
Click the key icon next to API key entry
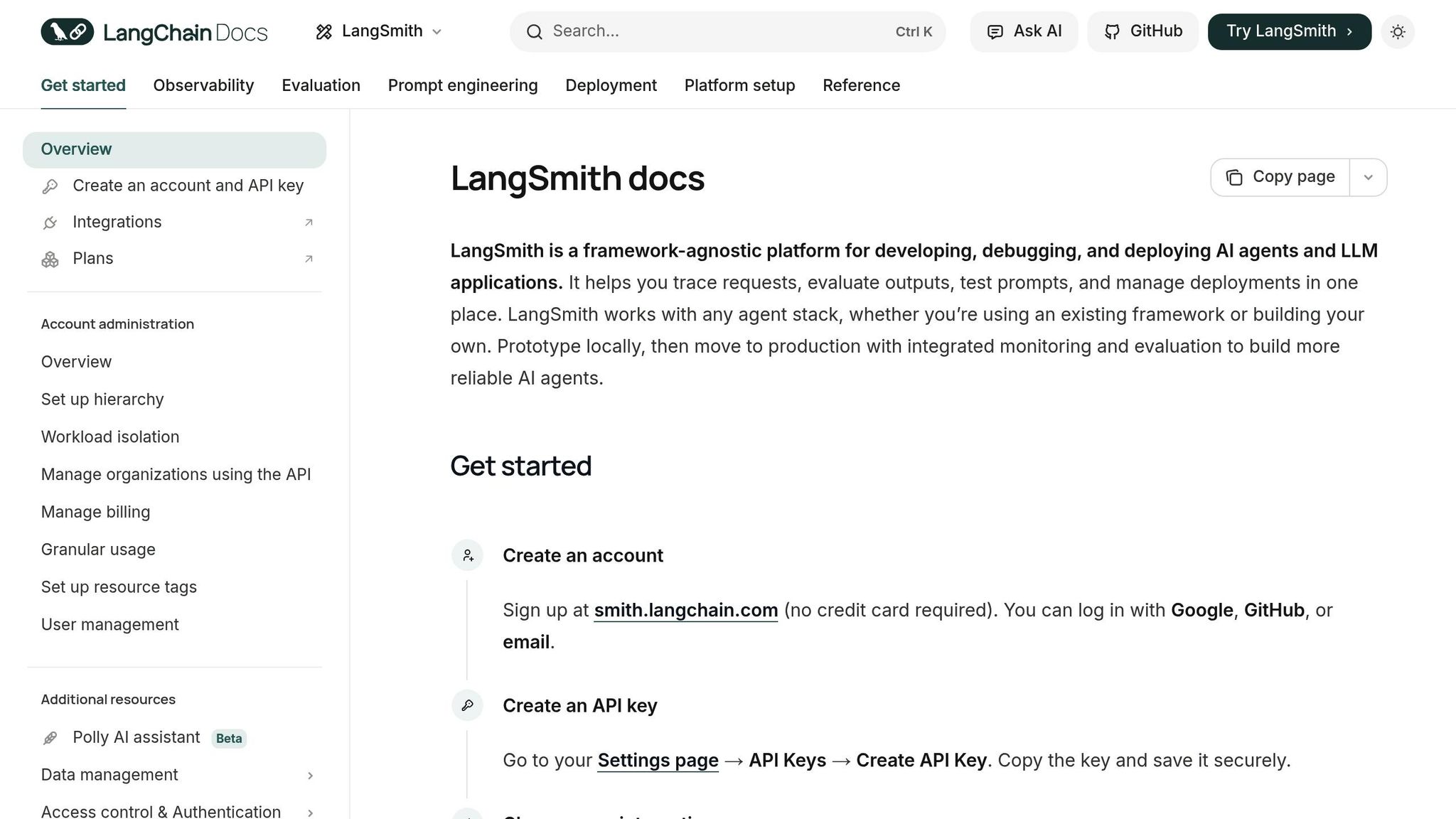point(50,186)
